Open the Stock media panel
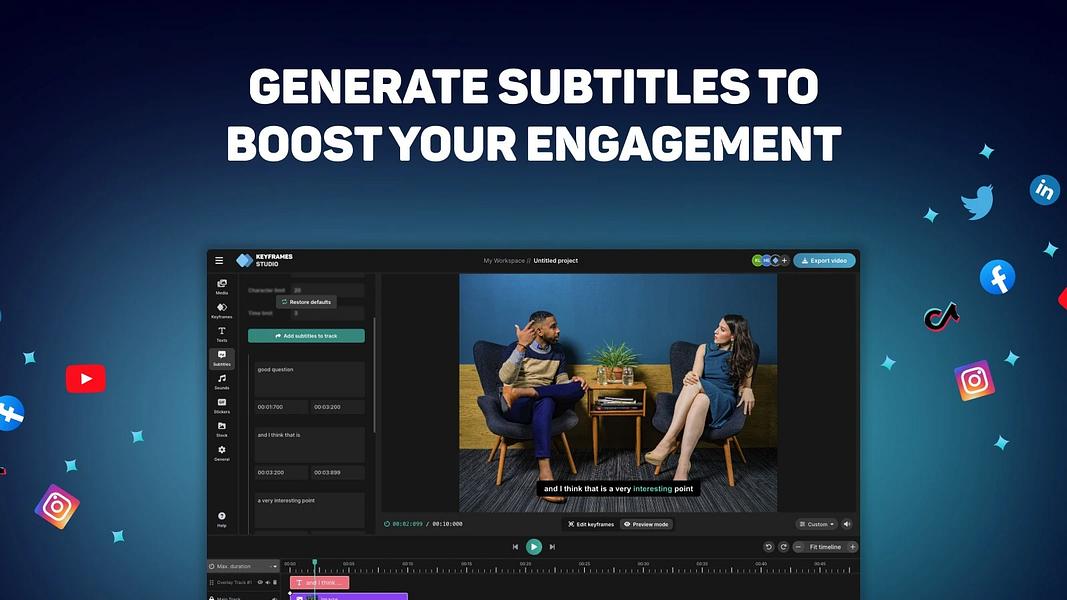Image resolution: width=1067 pixels, height=600 pixels. tap(222, 429)
